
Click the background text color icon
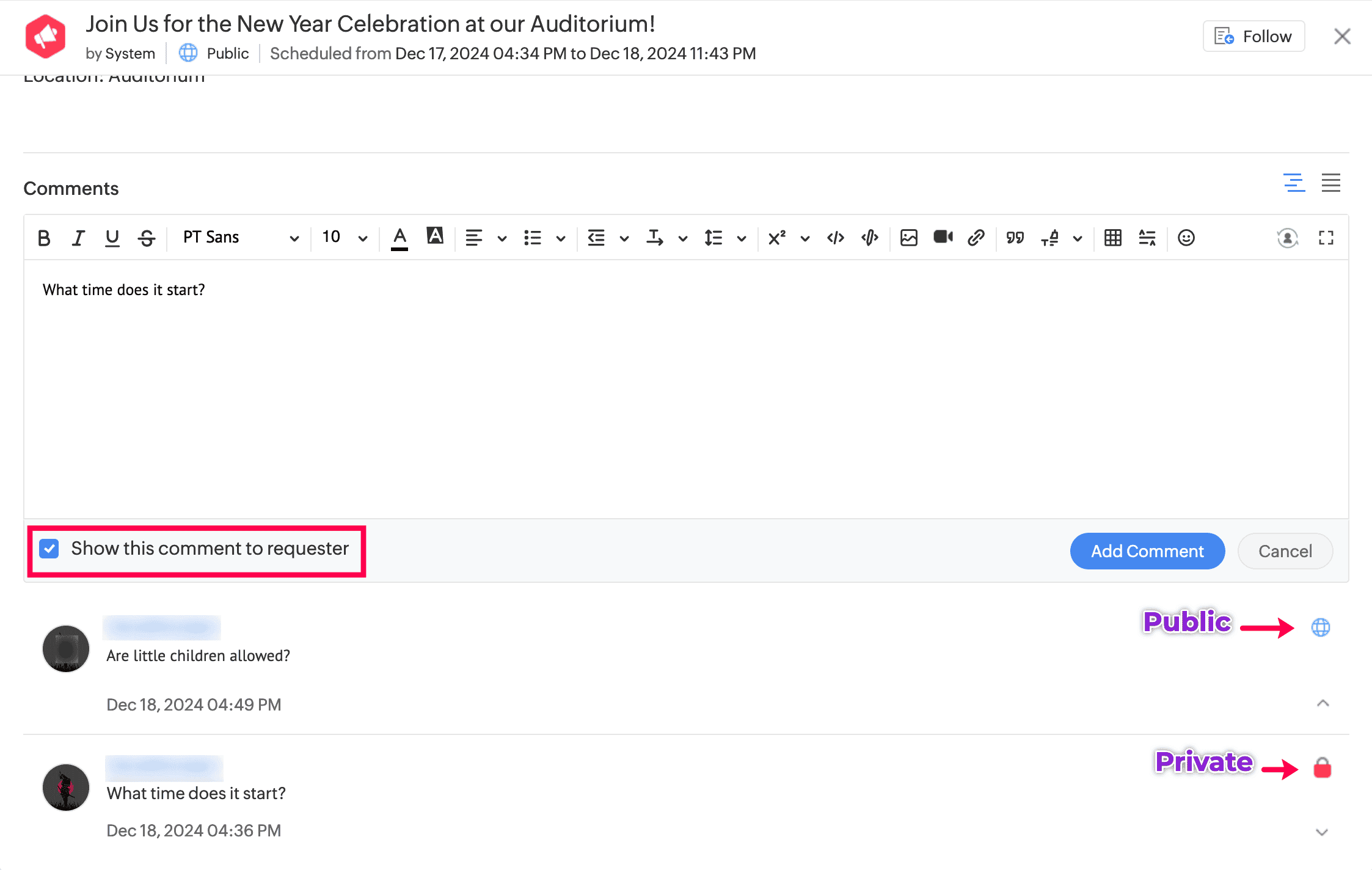click(x=434, y=237)
